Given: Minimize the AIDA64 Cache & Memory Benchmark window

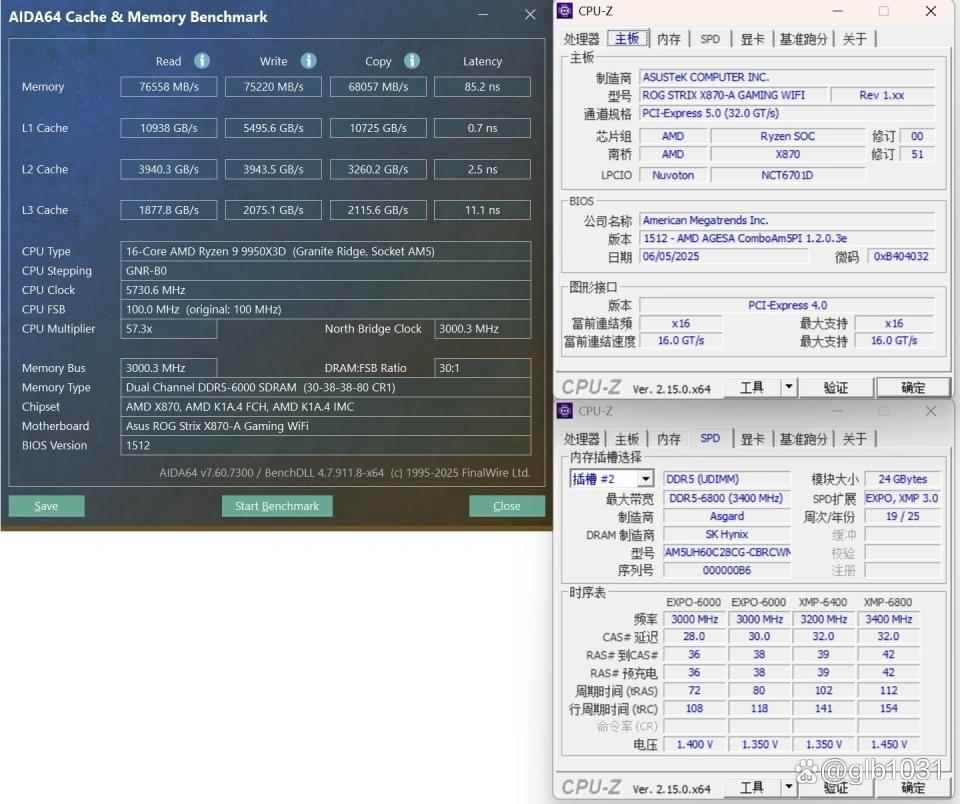Looking at the screenshot, I should click(x=482, y=16).
